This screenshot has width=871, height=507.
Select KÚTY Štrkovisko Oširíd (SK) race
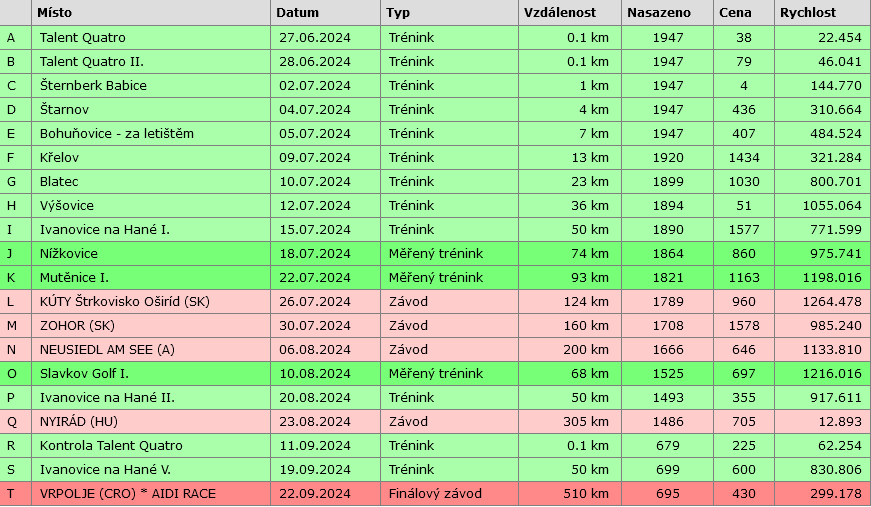(x=125, y=301)
